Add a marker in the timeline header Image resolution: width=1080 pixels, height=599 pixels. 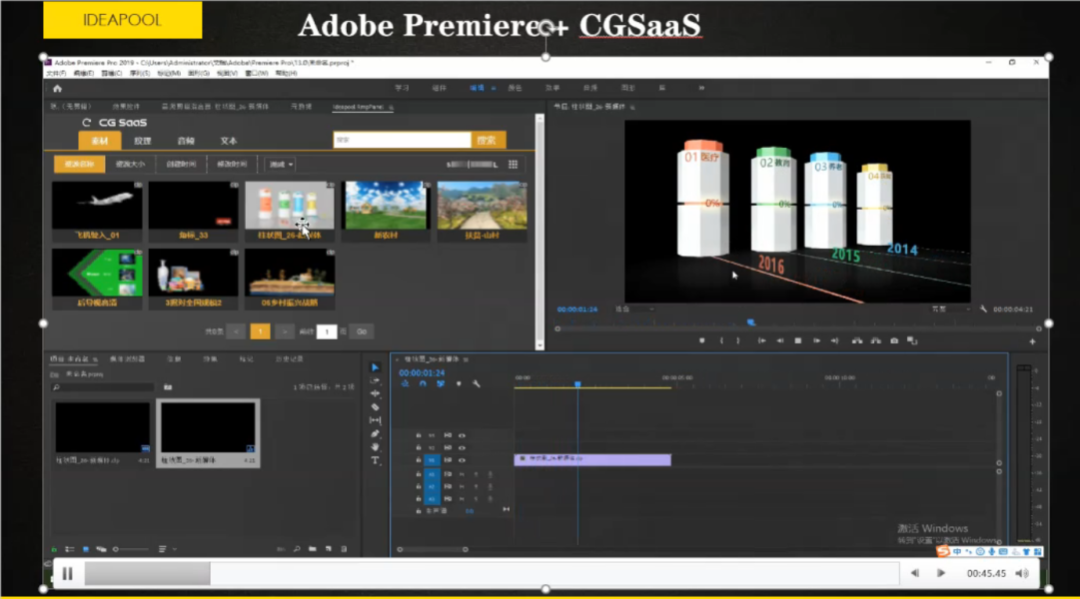coord(459,383)
